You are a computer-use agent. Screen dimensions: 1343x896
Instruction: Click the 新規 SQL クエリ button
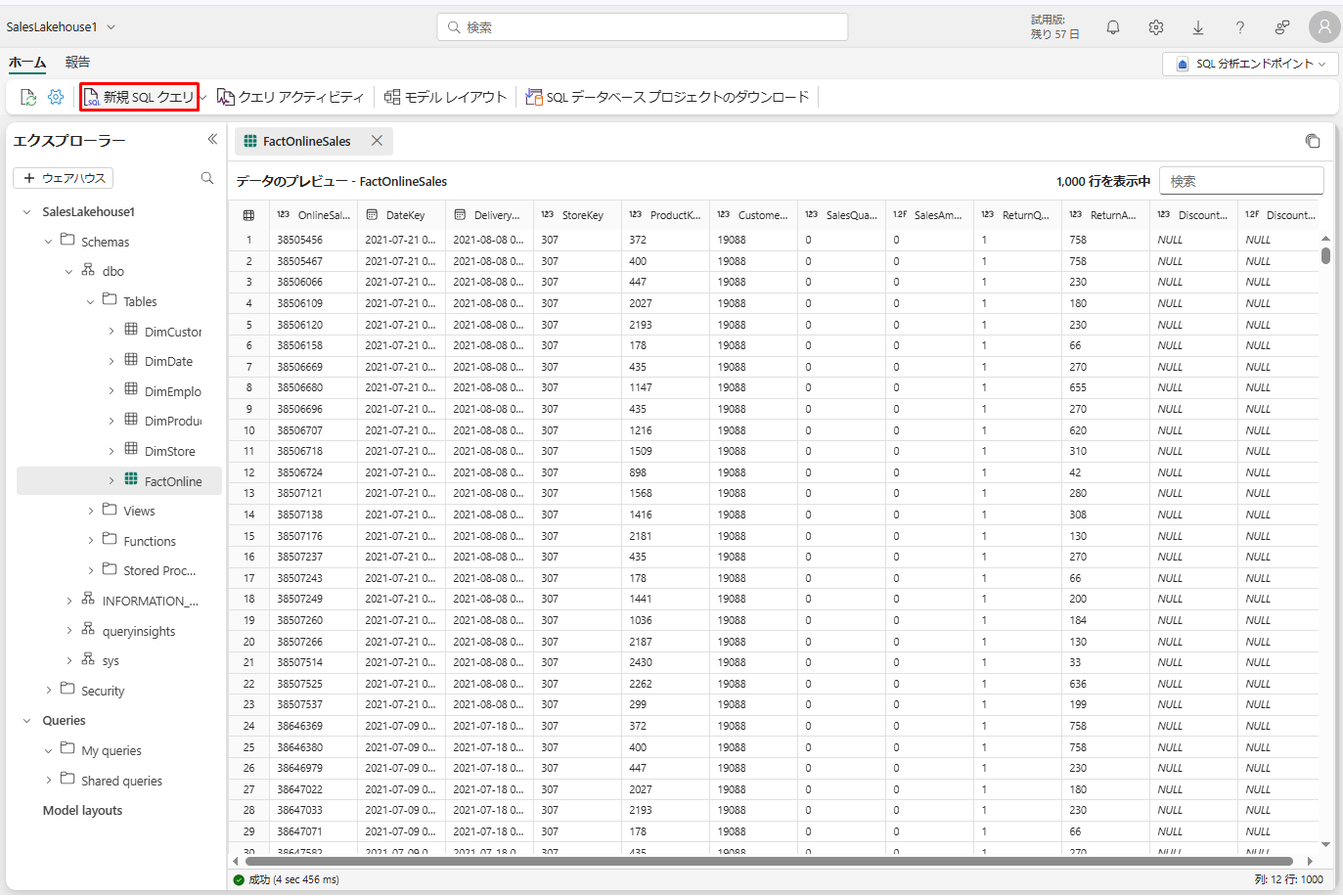click(139, 97)
